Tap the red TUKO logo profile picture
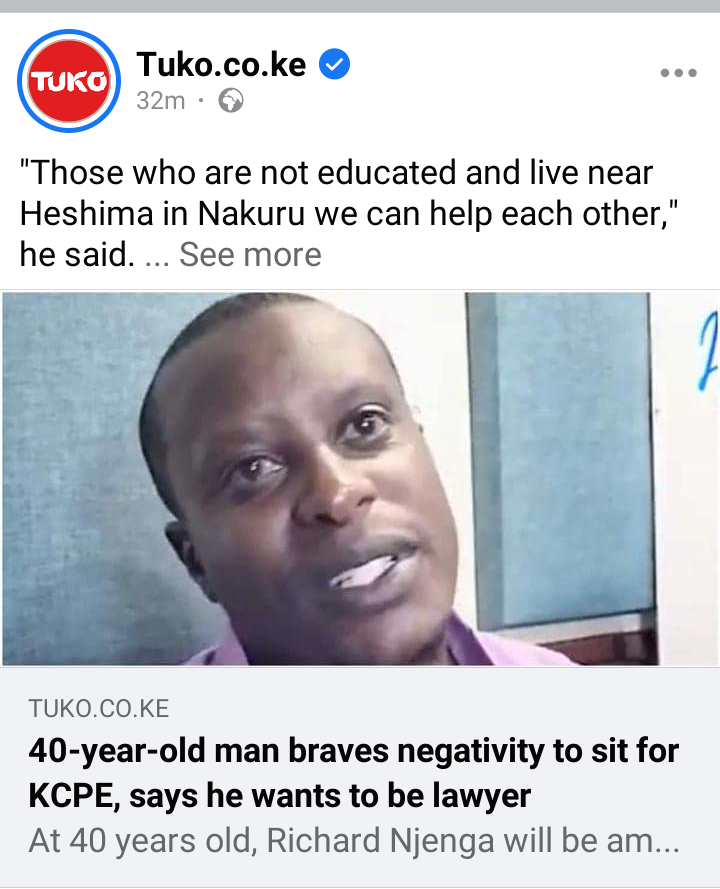Image resolution: width=720 pixels, height=889 pixels. [x=69, y=81]
